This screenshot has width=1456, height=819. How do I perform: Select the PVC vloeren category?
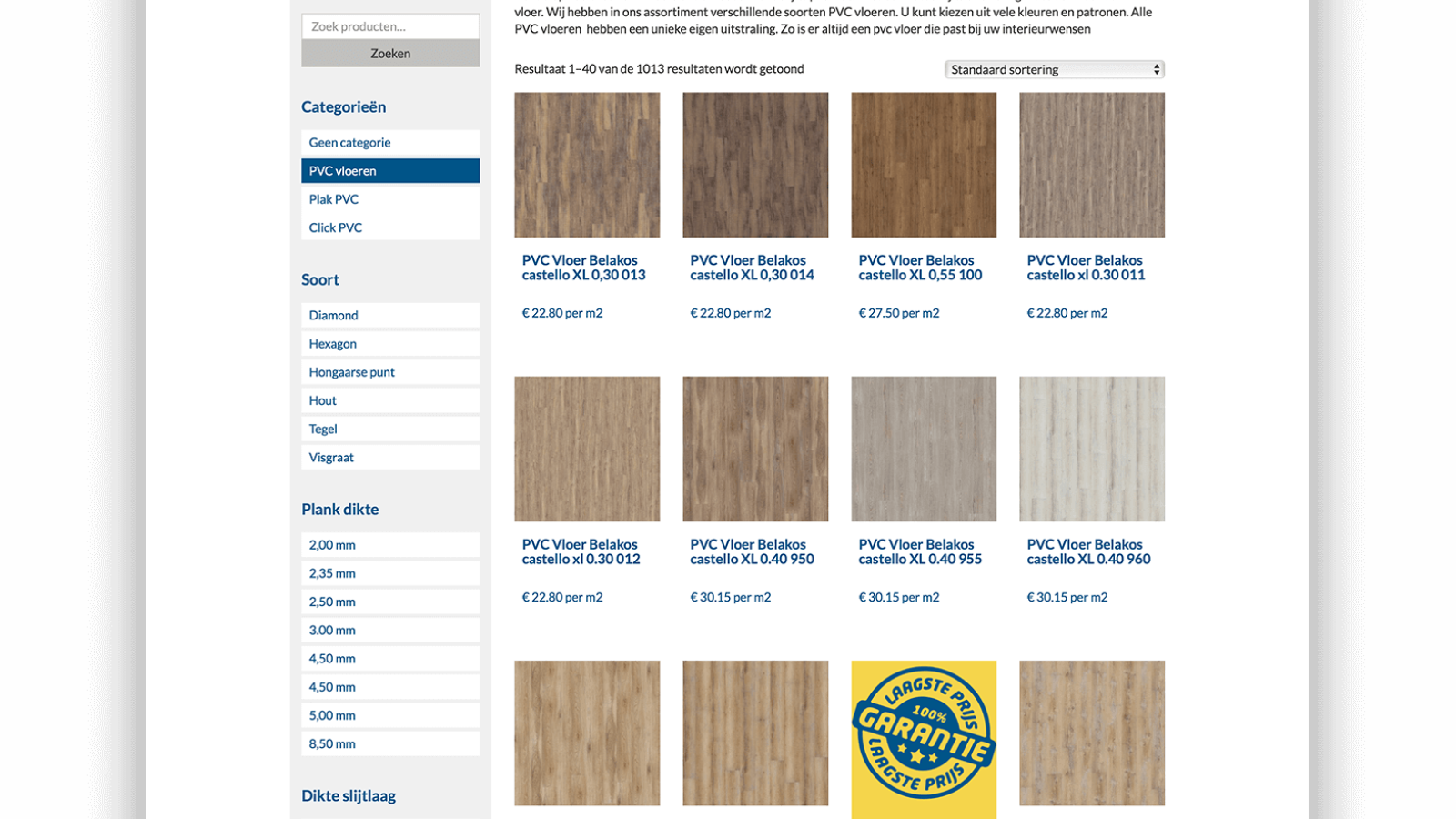[390, 171]
